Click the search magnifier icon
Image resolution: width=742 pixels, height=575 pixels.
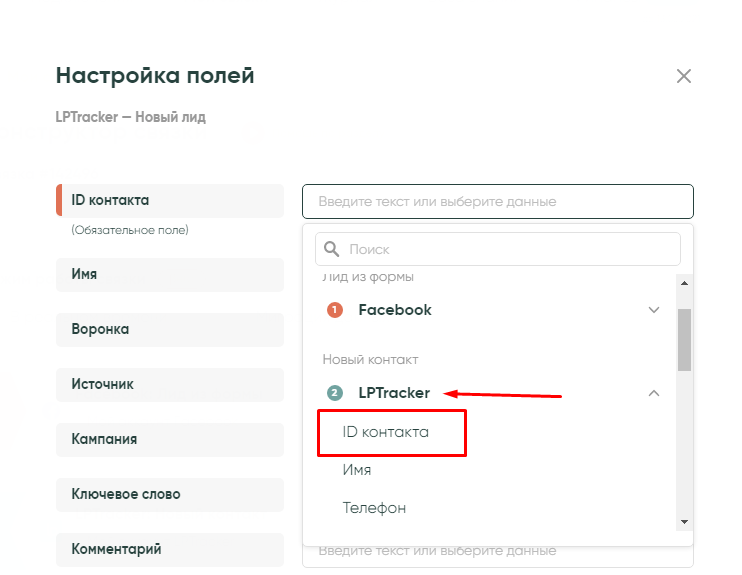331,249
